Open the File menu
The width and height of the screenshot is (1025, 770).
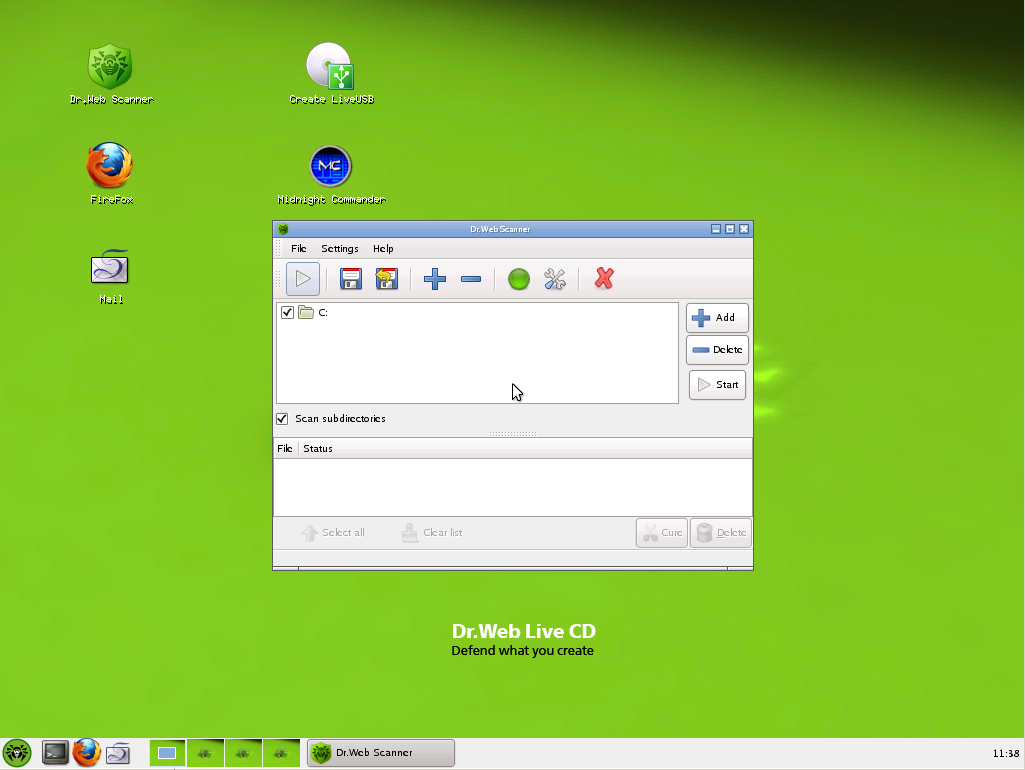pos(298,249)
